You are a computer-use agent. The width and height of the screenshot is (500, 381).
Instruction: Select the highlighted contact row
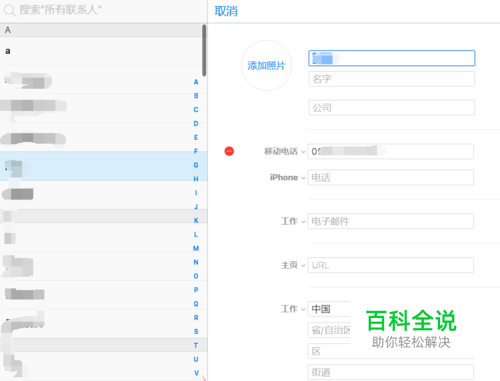coord(103,166)
